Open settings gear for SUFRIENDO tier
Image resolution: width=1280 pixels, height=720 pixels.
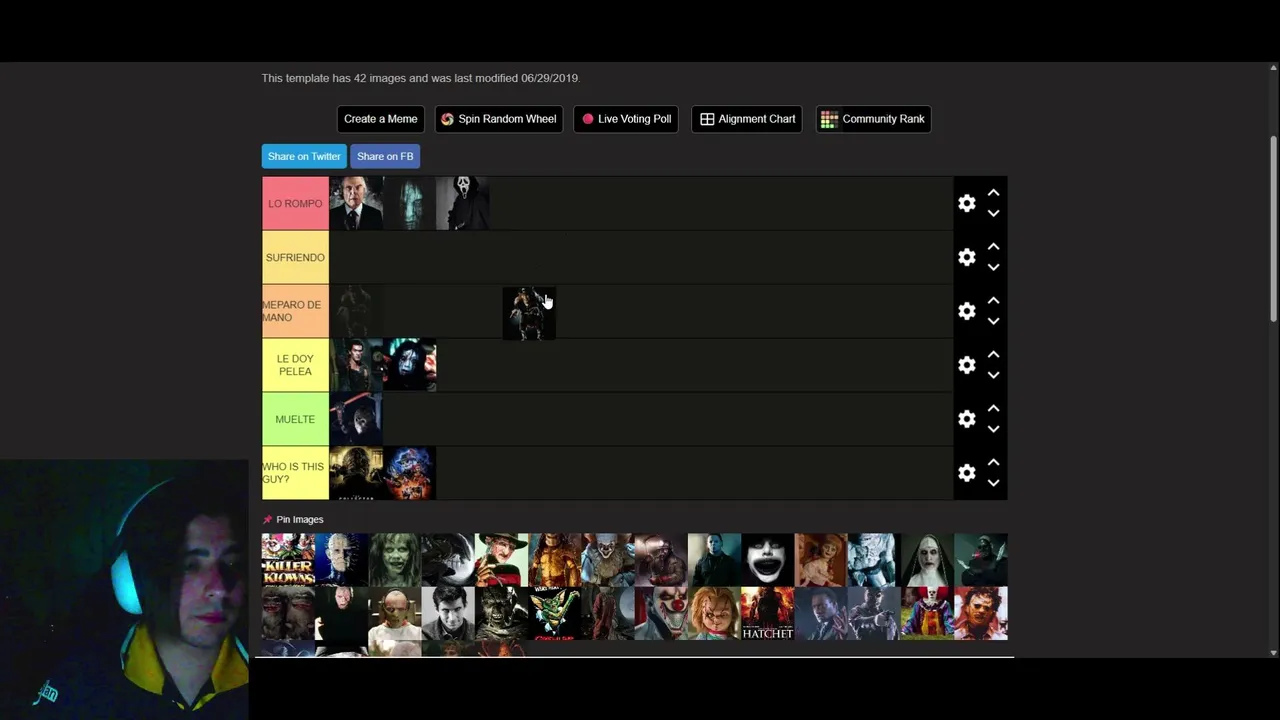pos(966,257)
